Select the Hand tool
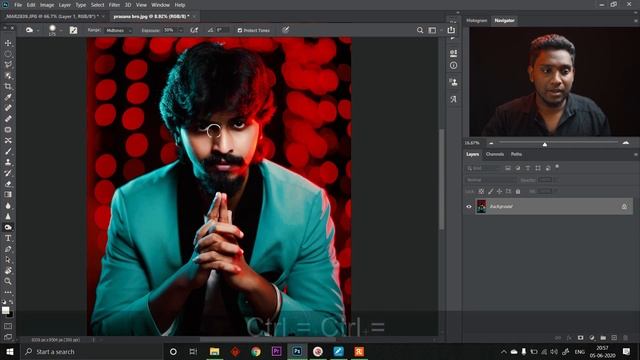The height and width of the screenshot is (360, 640). [8, 270]
